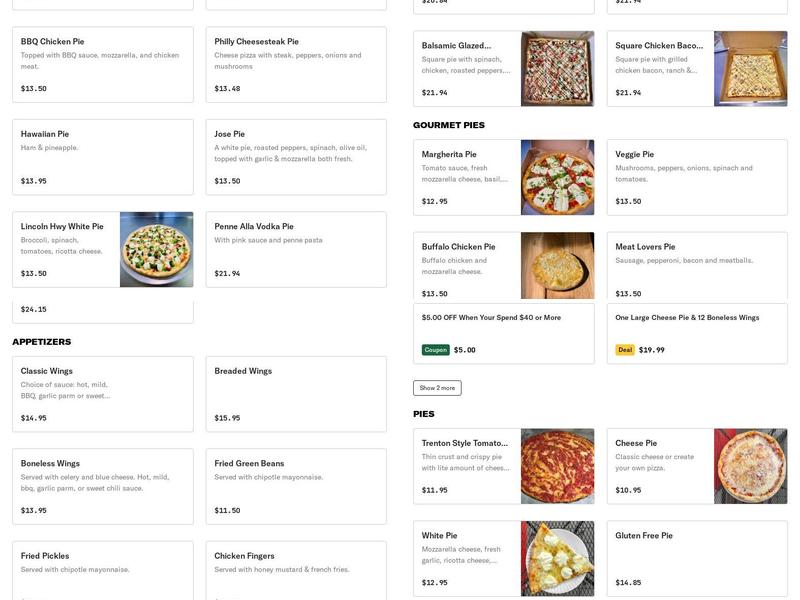The image size is (800, 600).
Task: Select the Fried Pickles appetizer
Action: (x=100, y=570)
